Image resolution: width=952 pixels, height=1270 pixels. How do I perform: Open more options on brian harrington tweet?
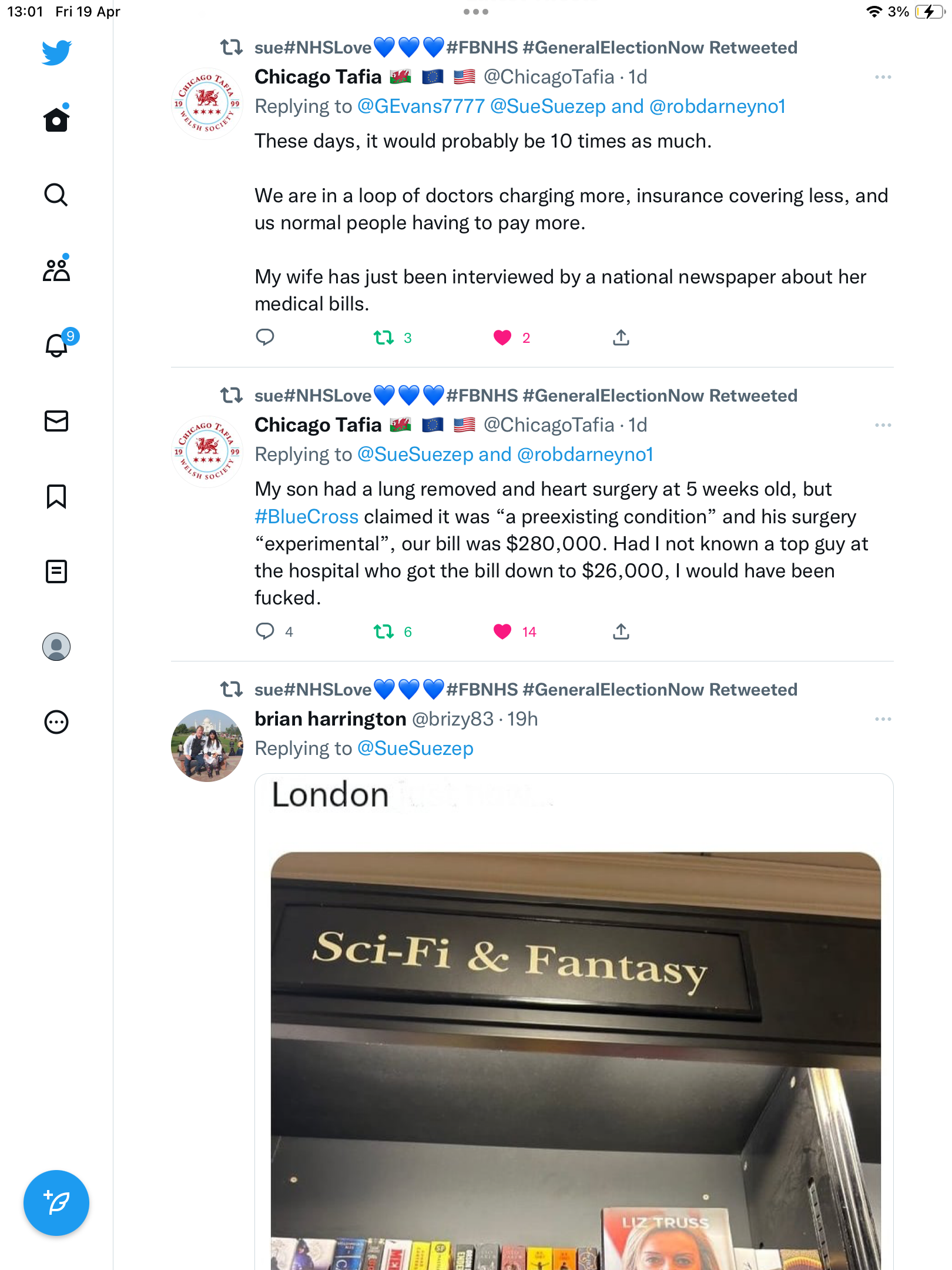point(883,719)
